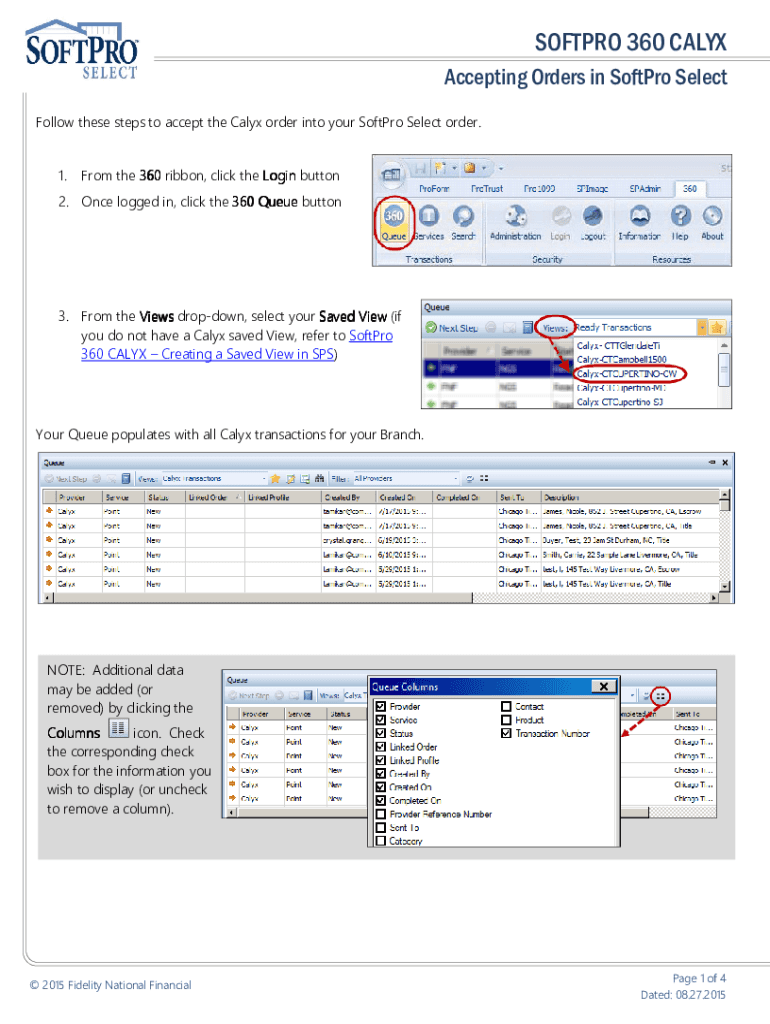
Task: Click the Search icon in Transactions group
Action: [x=463, y=219]
